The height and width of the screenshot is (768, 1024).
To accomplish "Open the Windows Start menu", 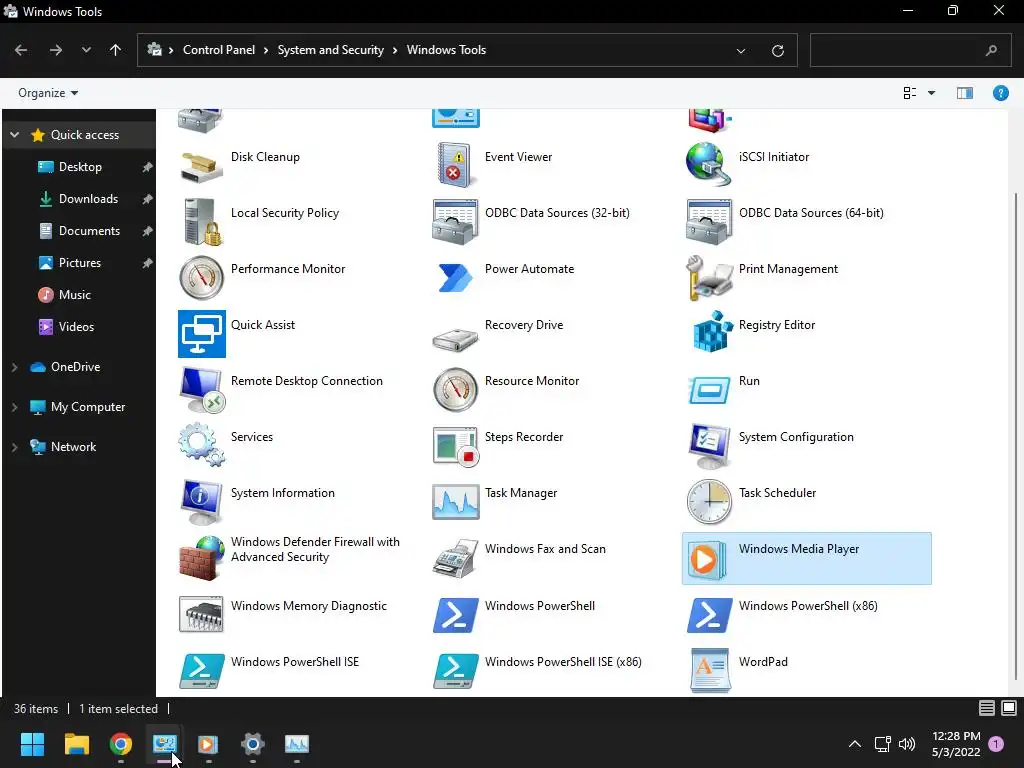I will (x=32, y=744).
